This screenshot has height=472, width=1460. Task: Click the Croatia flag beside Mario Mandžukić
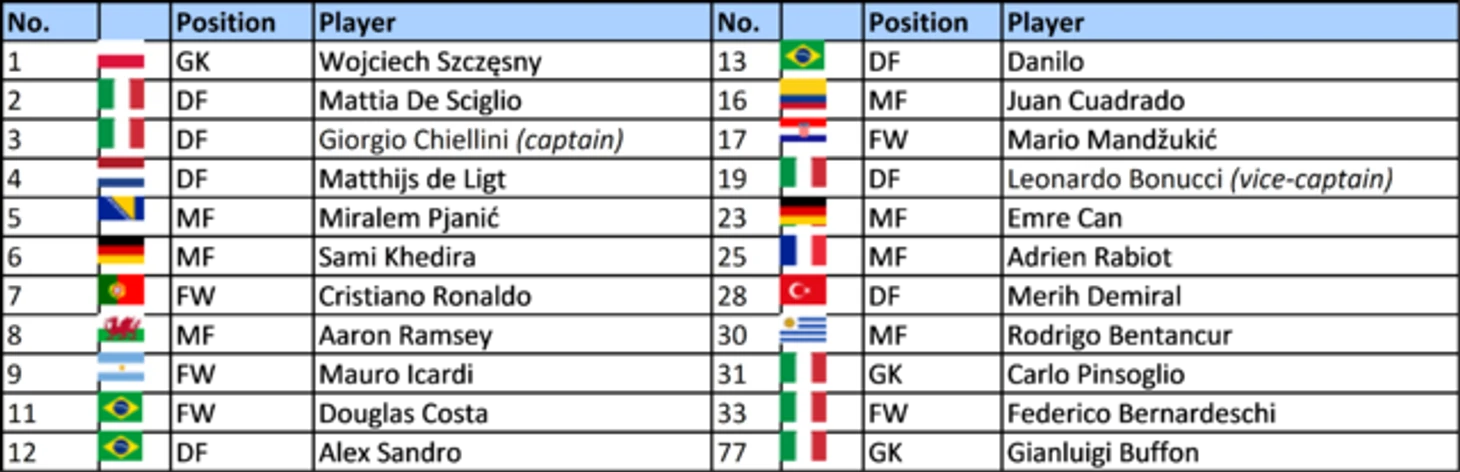pyautogui.click(x=803, y=134)
